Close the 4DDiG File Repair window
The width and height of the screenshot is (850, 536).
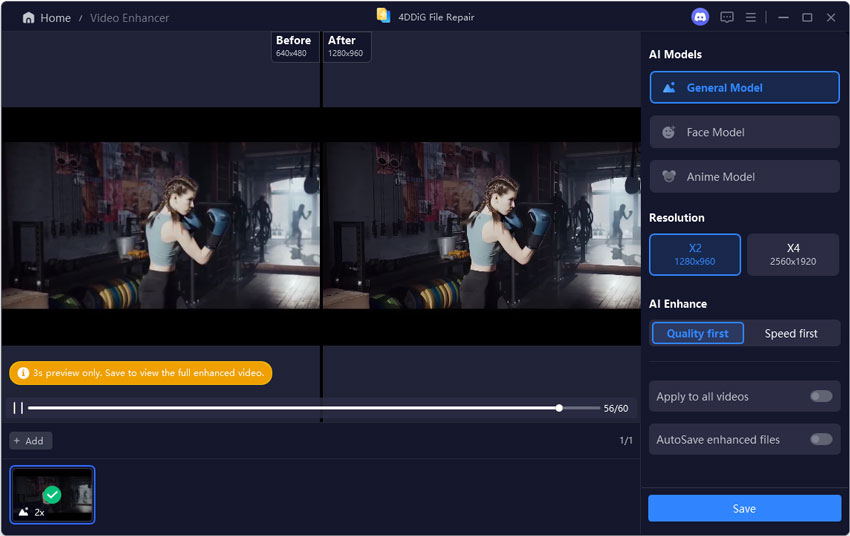click(831, 17)
